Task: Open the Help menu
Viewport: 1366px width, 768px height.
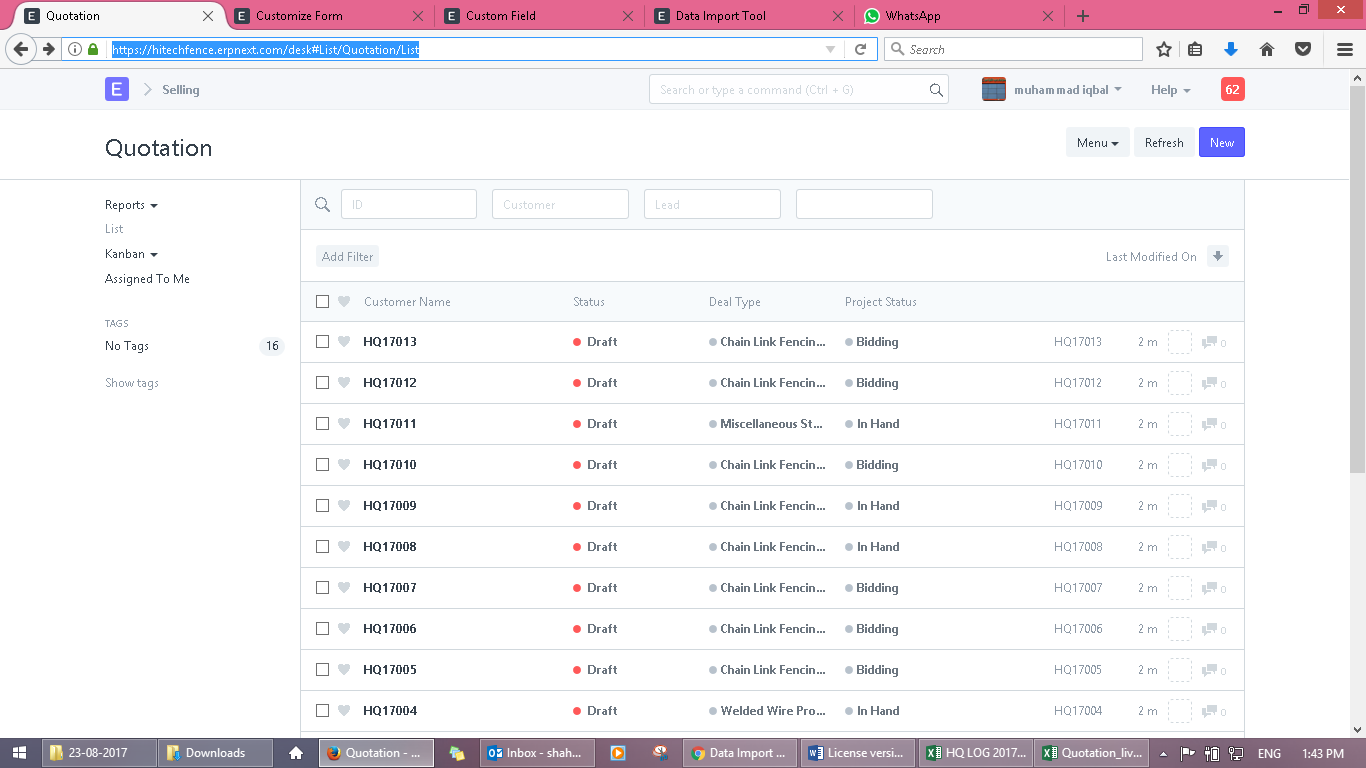Action: pos(1169,89)
